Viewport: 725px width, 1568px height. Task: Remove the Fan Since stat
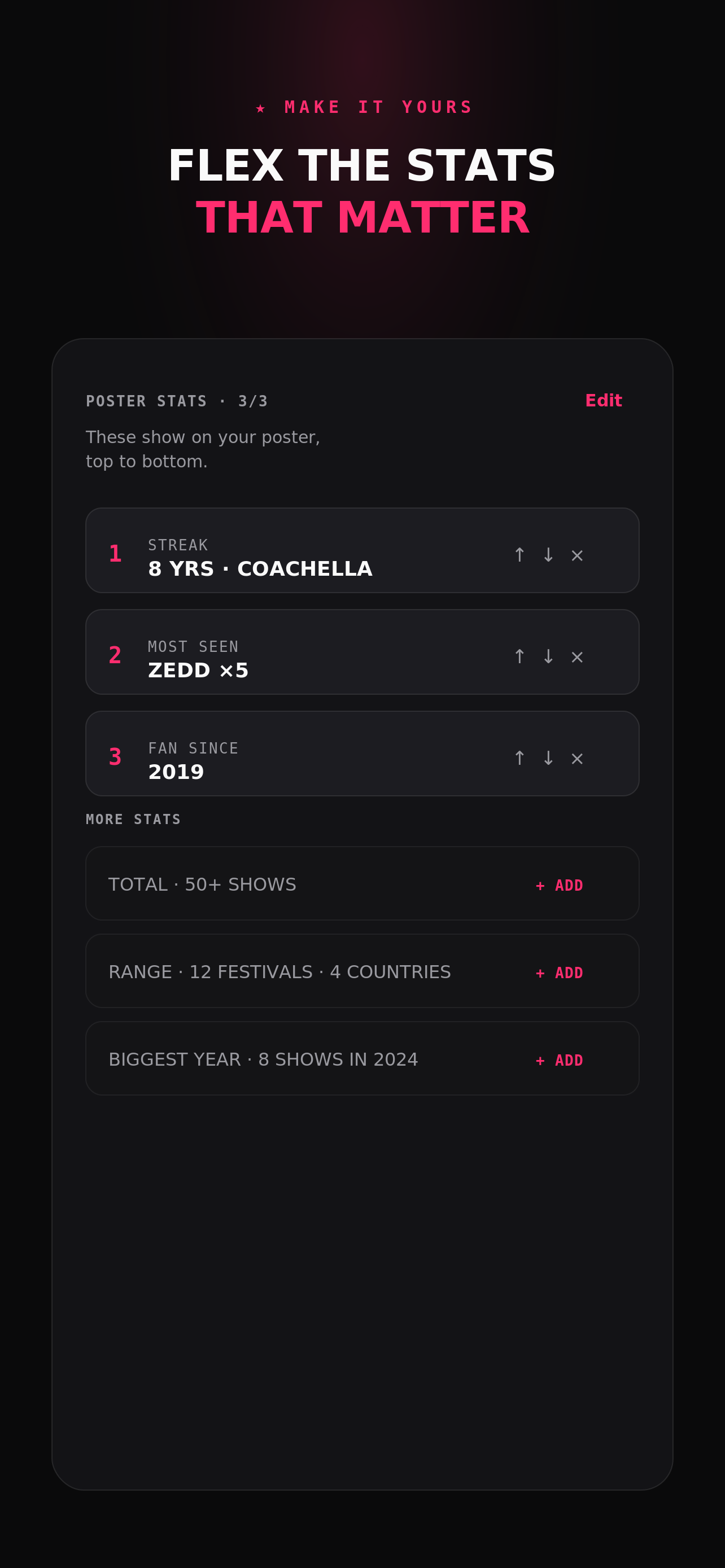click(x=576, y=758)
